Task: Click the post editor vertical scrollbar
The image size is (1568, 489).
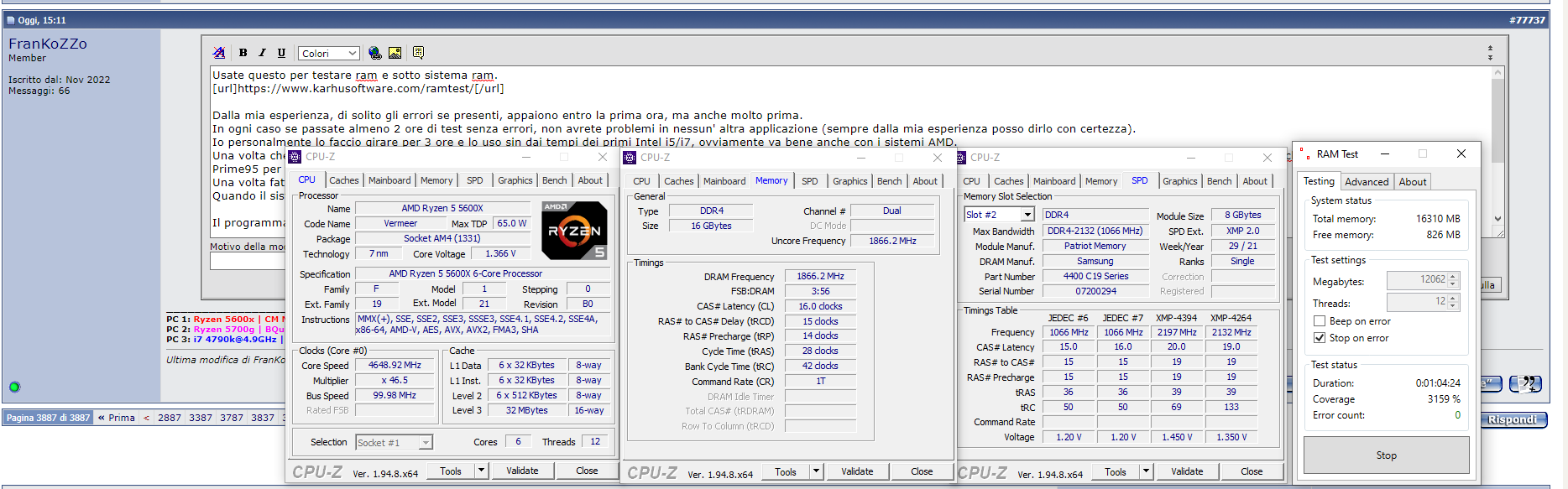Action: (x=1497, y=146)
